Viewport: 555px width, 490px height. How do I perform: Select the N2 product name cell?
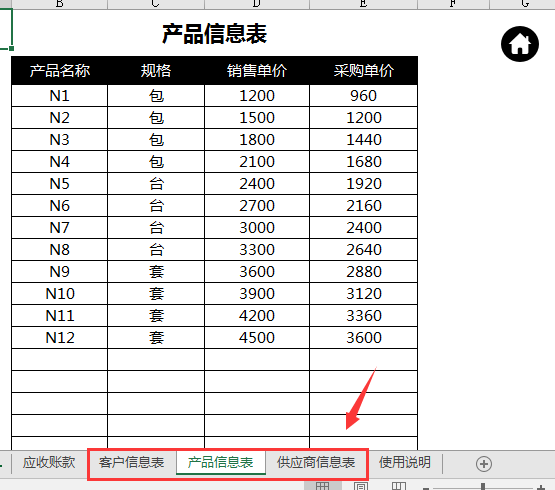59,118
